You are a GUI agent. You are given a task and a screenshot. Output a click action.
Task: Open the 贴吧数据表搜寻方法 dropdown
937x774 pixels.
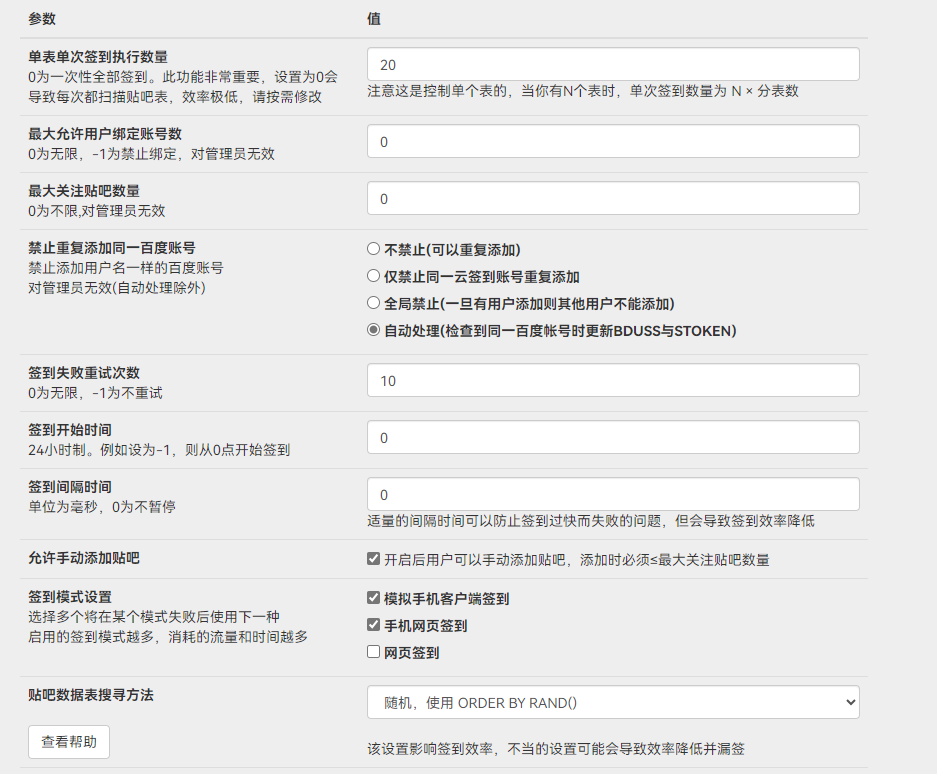pos(612,702)
